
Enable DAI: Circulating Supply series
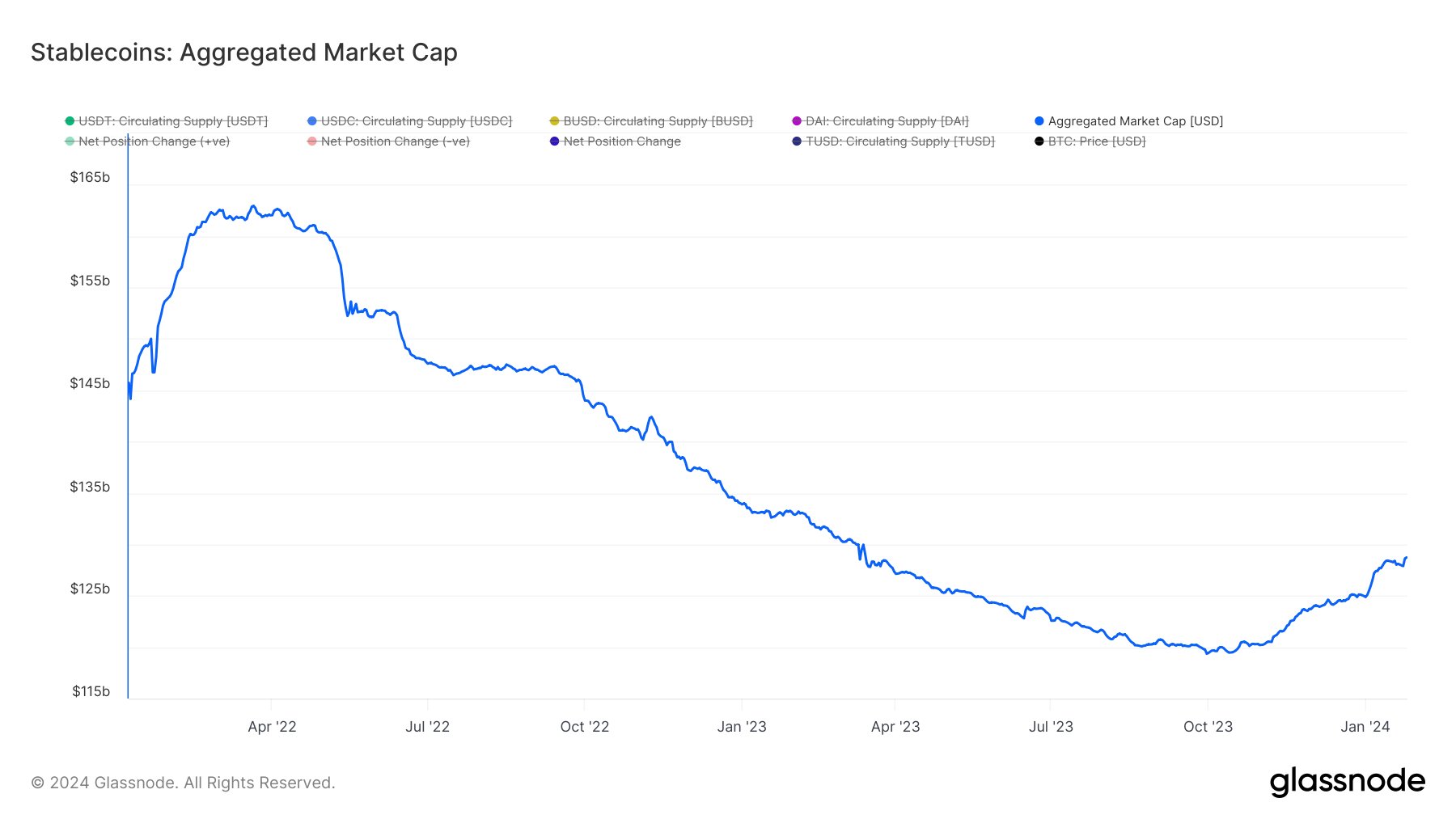point(887,121)
